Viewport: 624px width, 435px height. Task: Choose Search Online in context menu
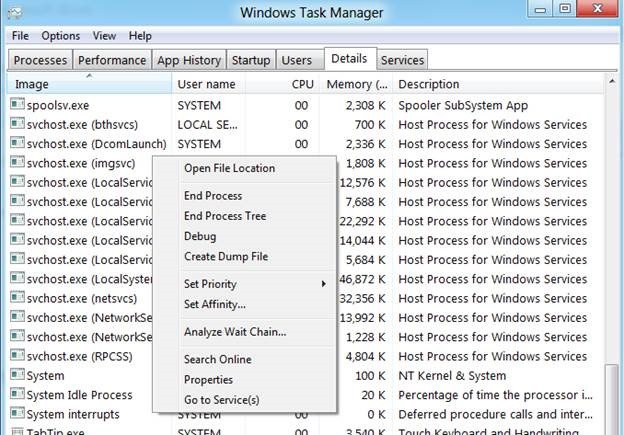(x=218, y=359)
